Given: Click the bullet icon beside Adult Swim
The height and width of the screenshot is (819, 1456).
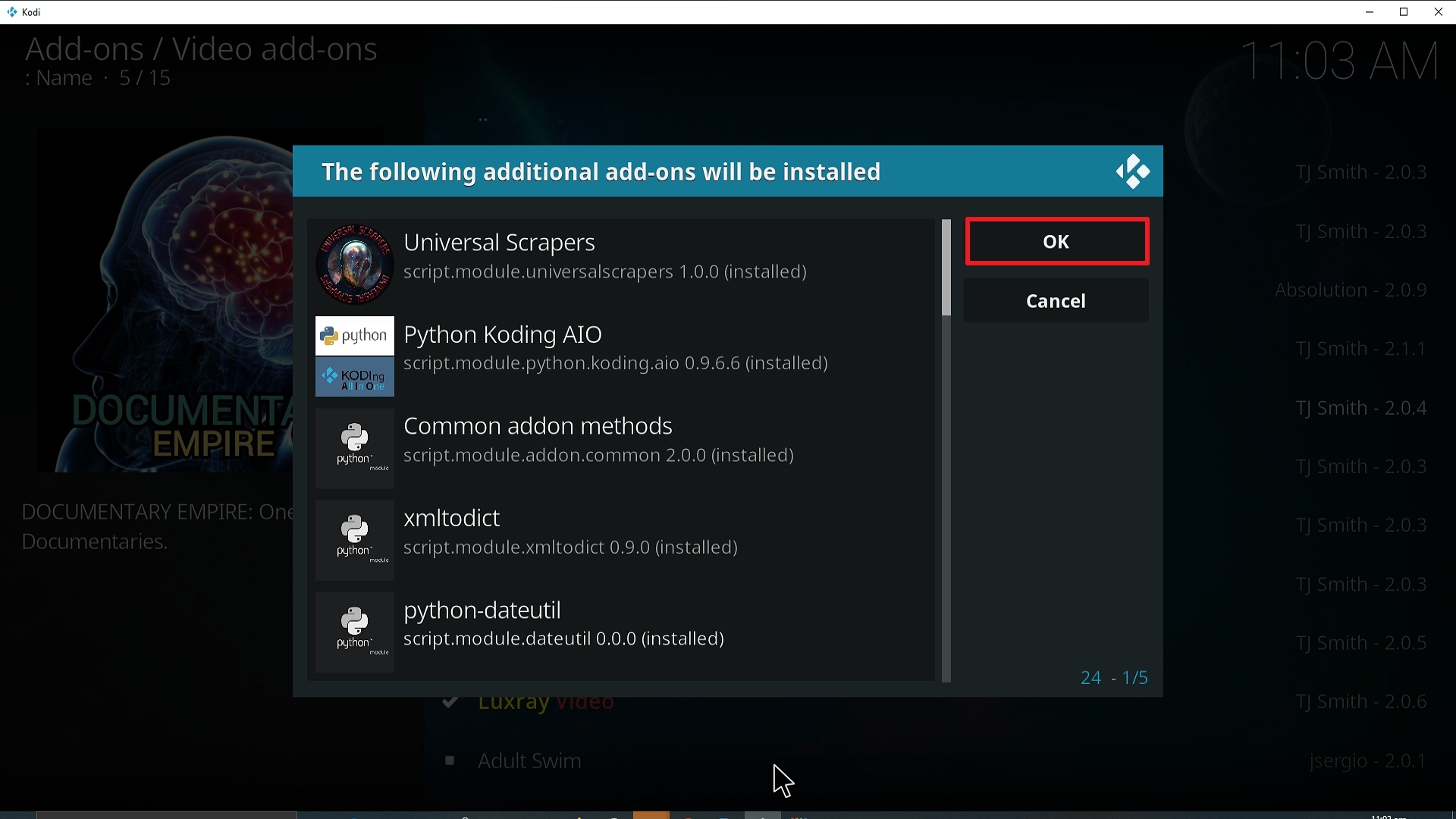Looking at the screenshot, I should point(450,761).
